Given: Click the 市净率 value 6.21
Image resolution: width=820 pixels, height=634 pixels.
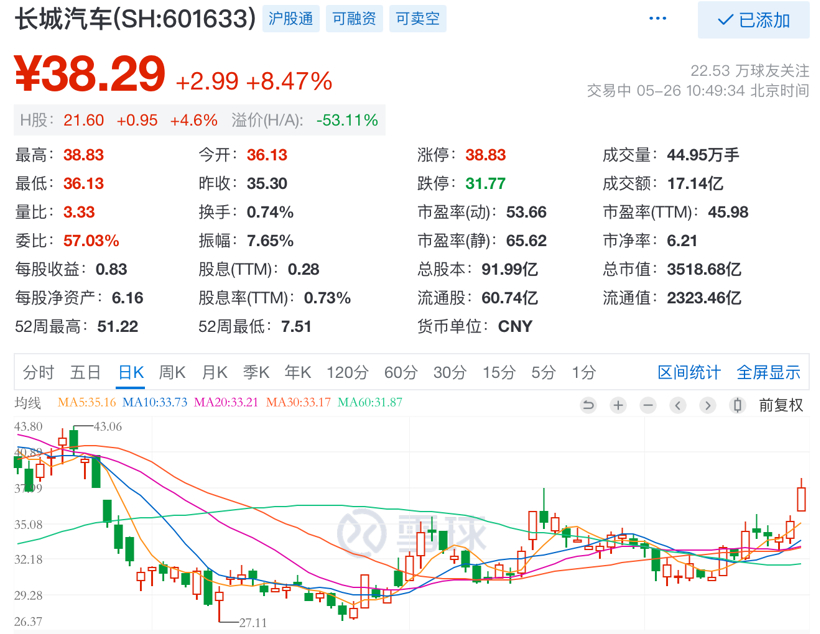Looking at the screenshot, I should click(x=682, y=241).
